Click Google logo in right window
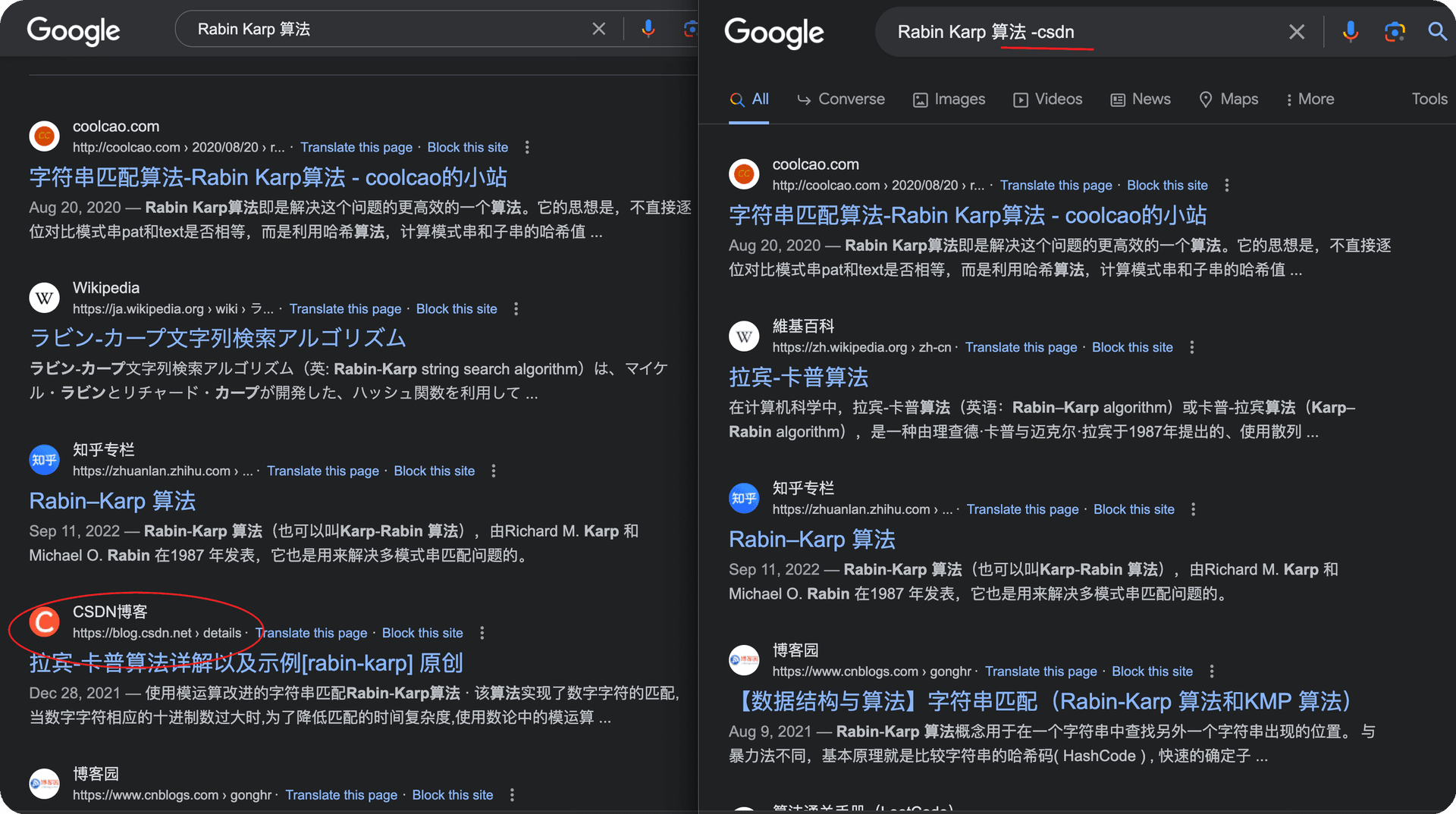 [x=774, y=33]
